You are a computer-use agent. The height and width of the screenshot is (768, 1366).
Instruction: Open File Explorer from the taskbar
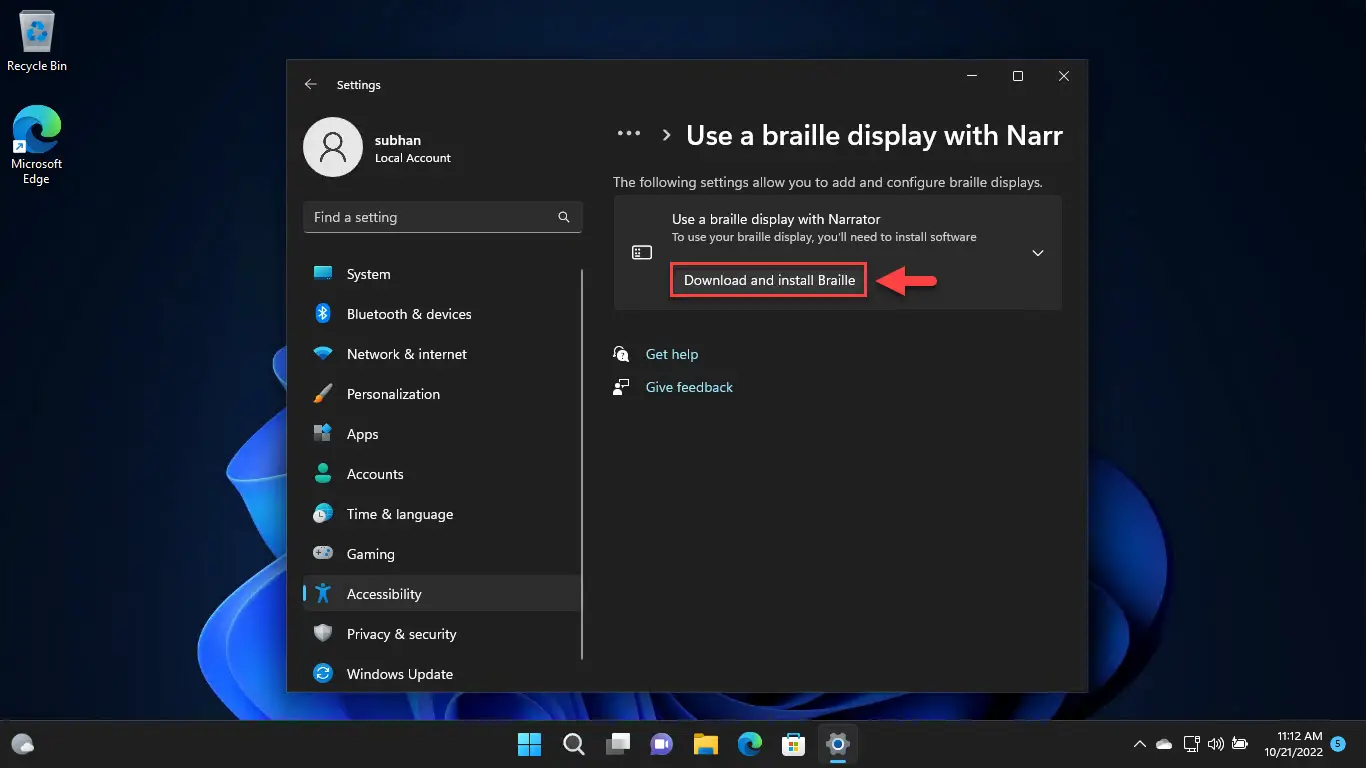pos(706,744)
